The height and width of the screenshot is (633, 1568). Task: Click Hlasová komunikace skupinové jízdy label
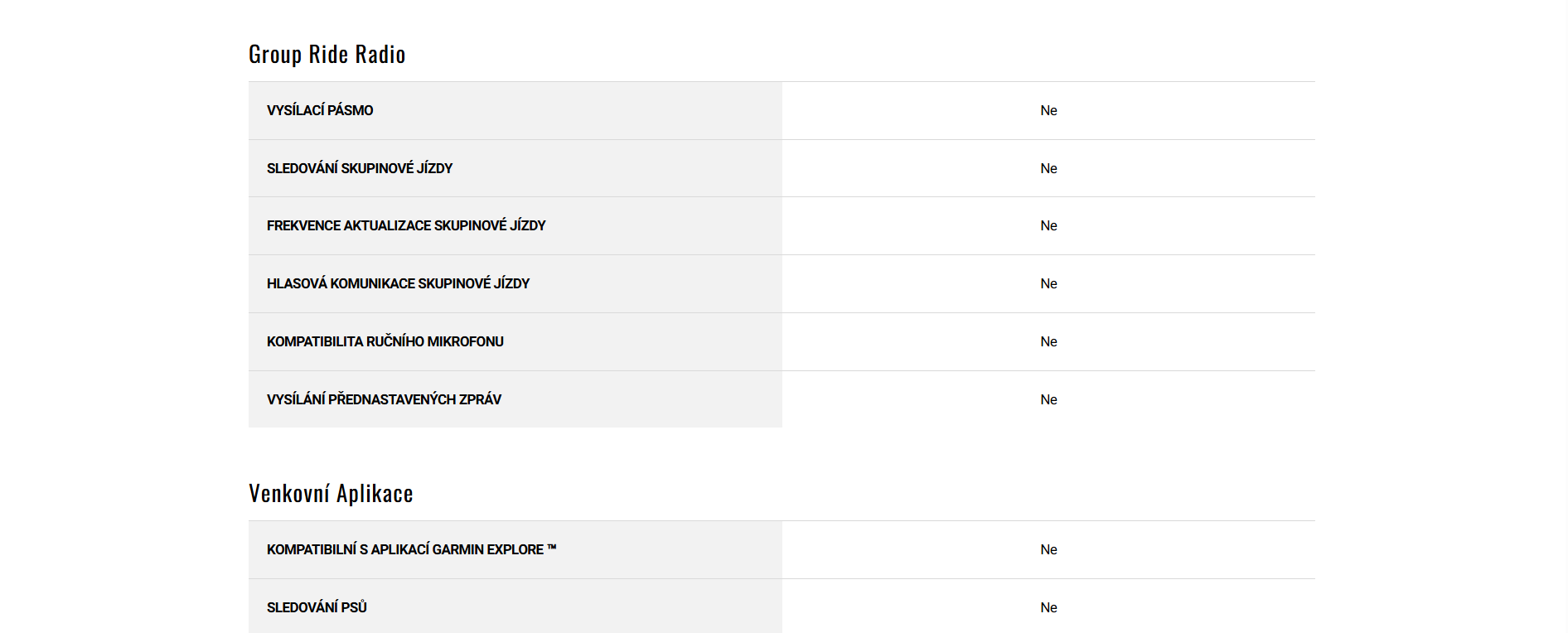pos(398,283)
